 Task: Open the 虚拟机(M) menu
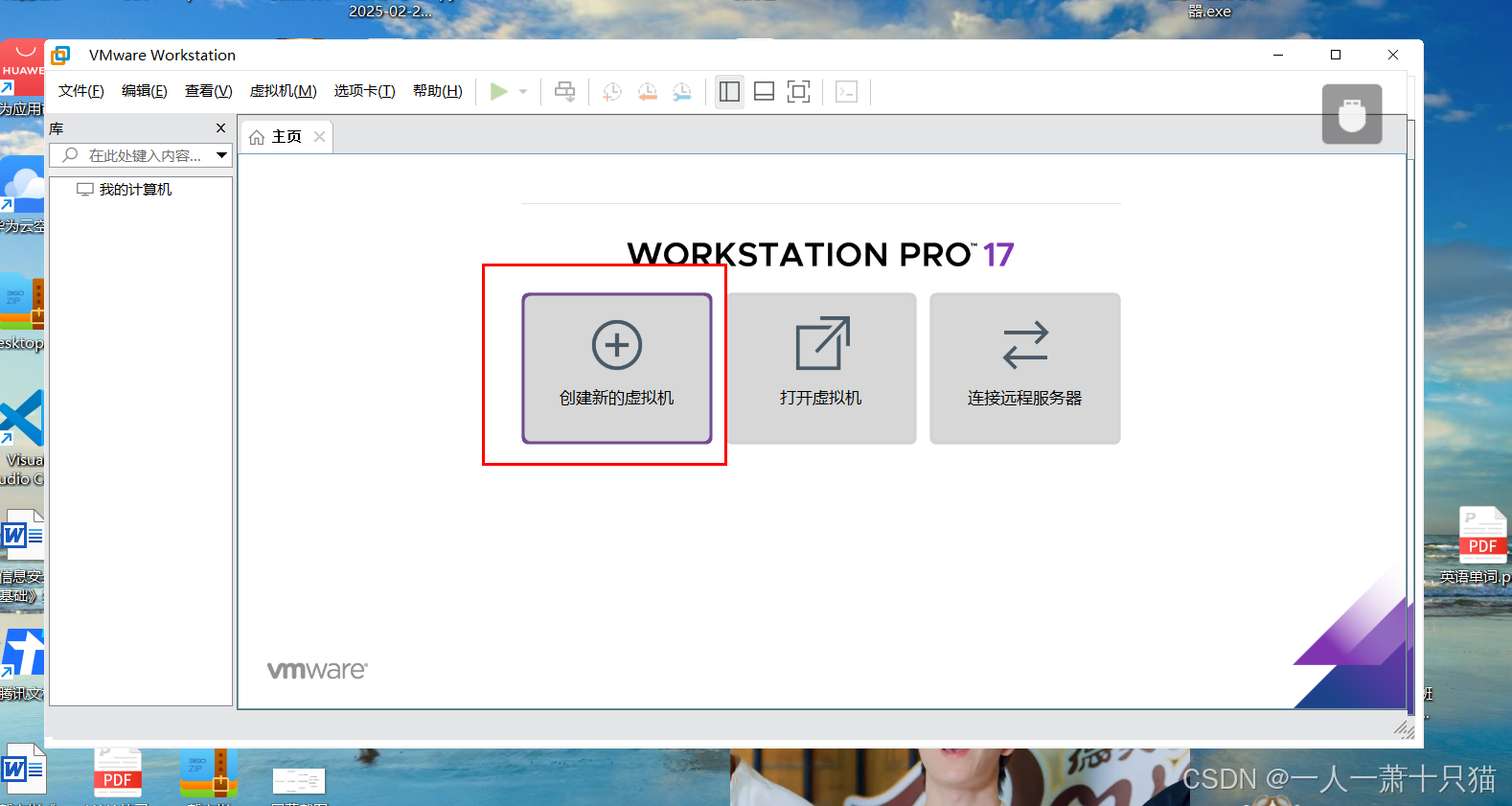[x=283, y=91]
